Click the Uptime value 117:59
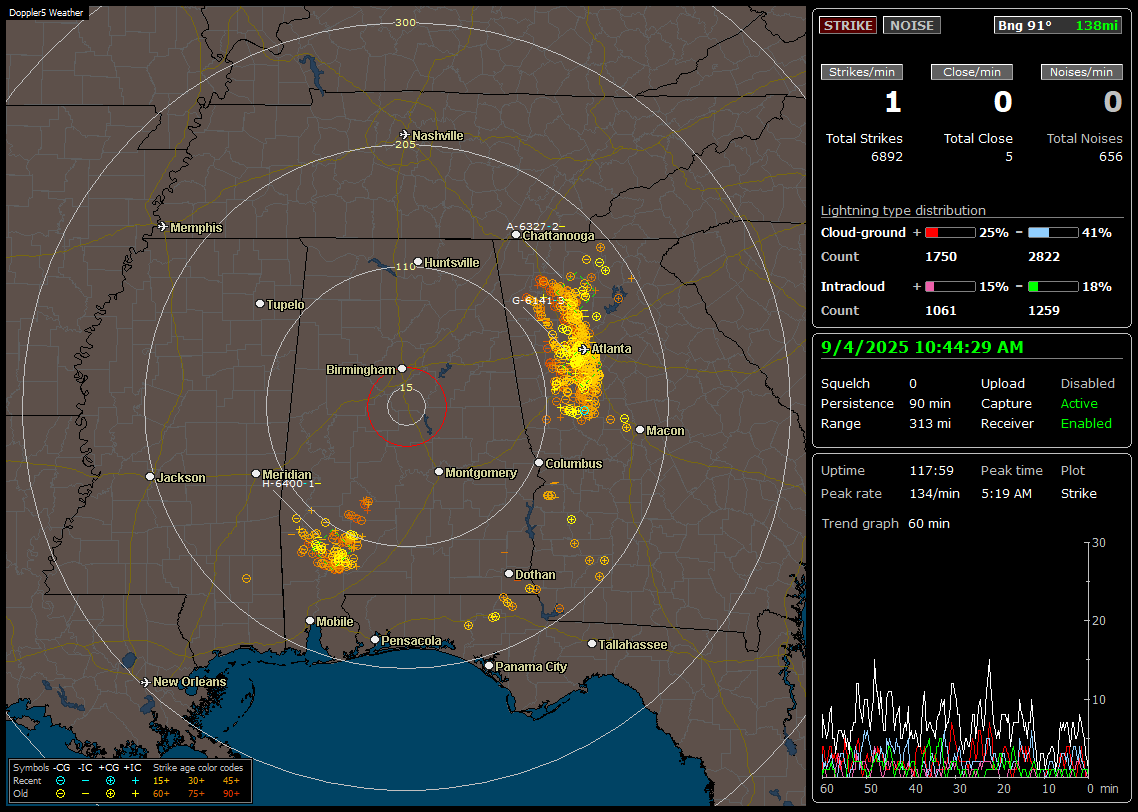The height and width of the screenshot is (812, 1138). point(931,471)
